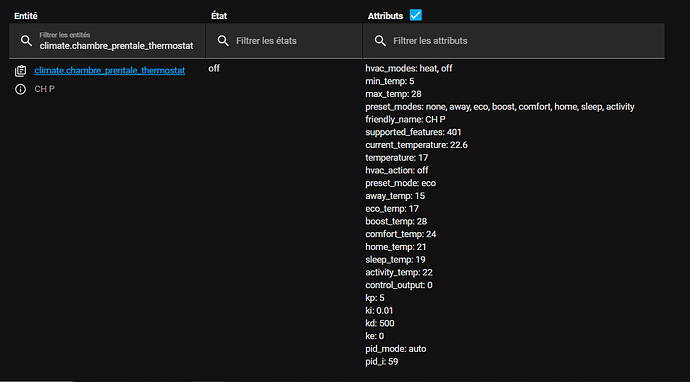Select the pid_mode: auto attribute
690x382 pixels.
point(396,349)
